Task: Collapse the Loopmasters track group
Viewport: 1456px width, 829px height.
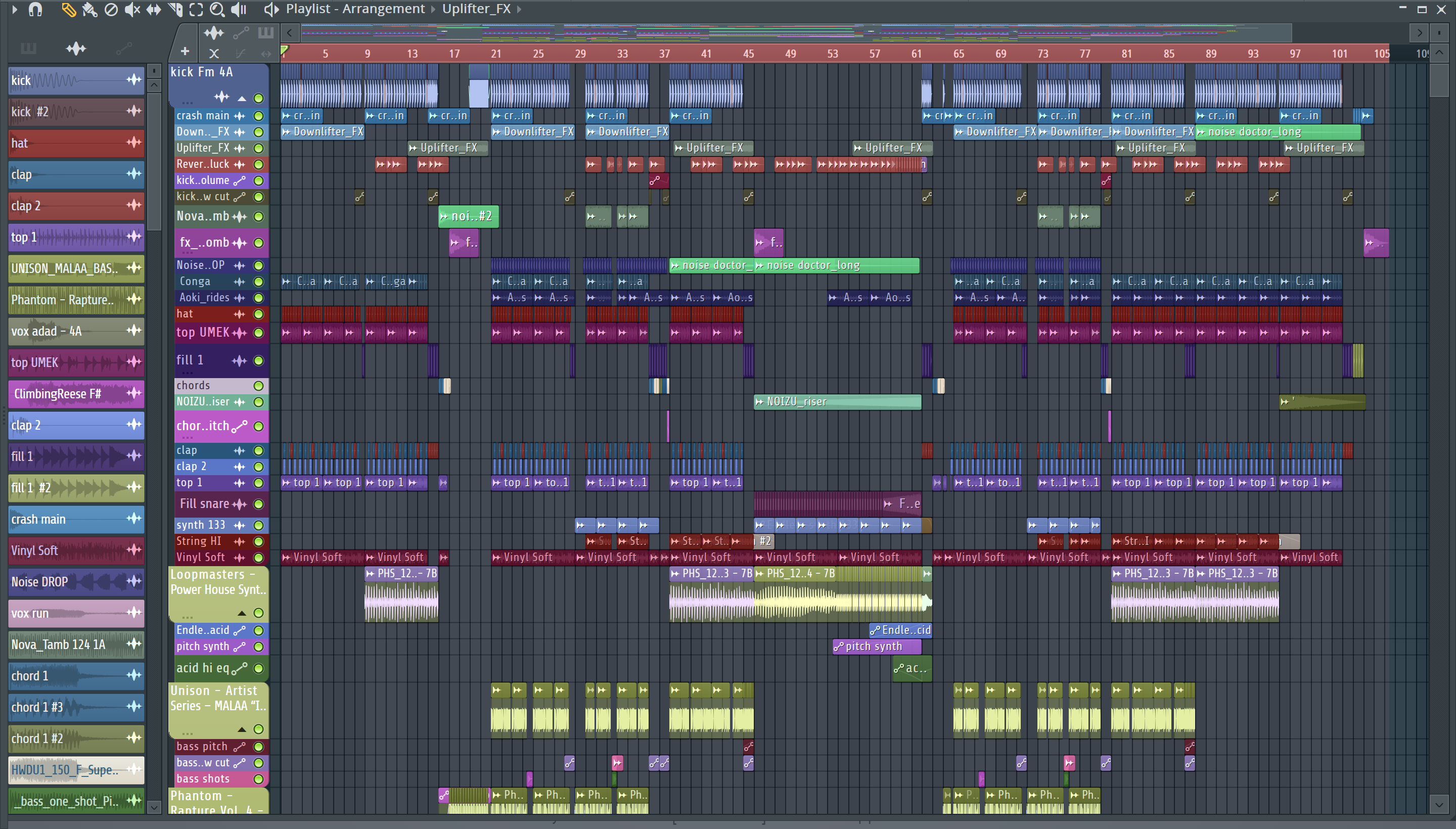Action: 242,613
